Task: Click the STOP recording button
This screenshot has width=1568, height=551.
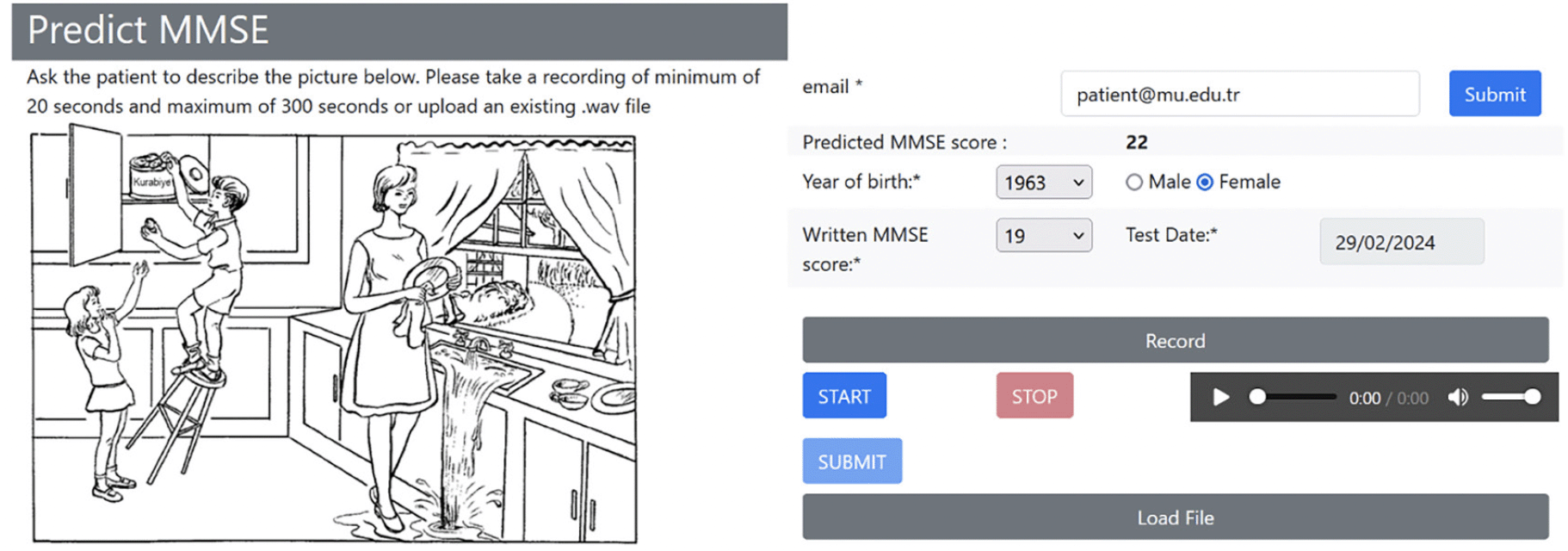Action: (1034, 396)
